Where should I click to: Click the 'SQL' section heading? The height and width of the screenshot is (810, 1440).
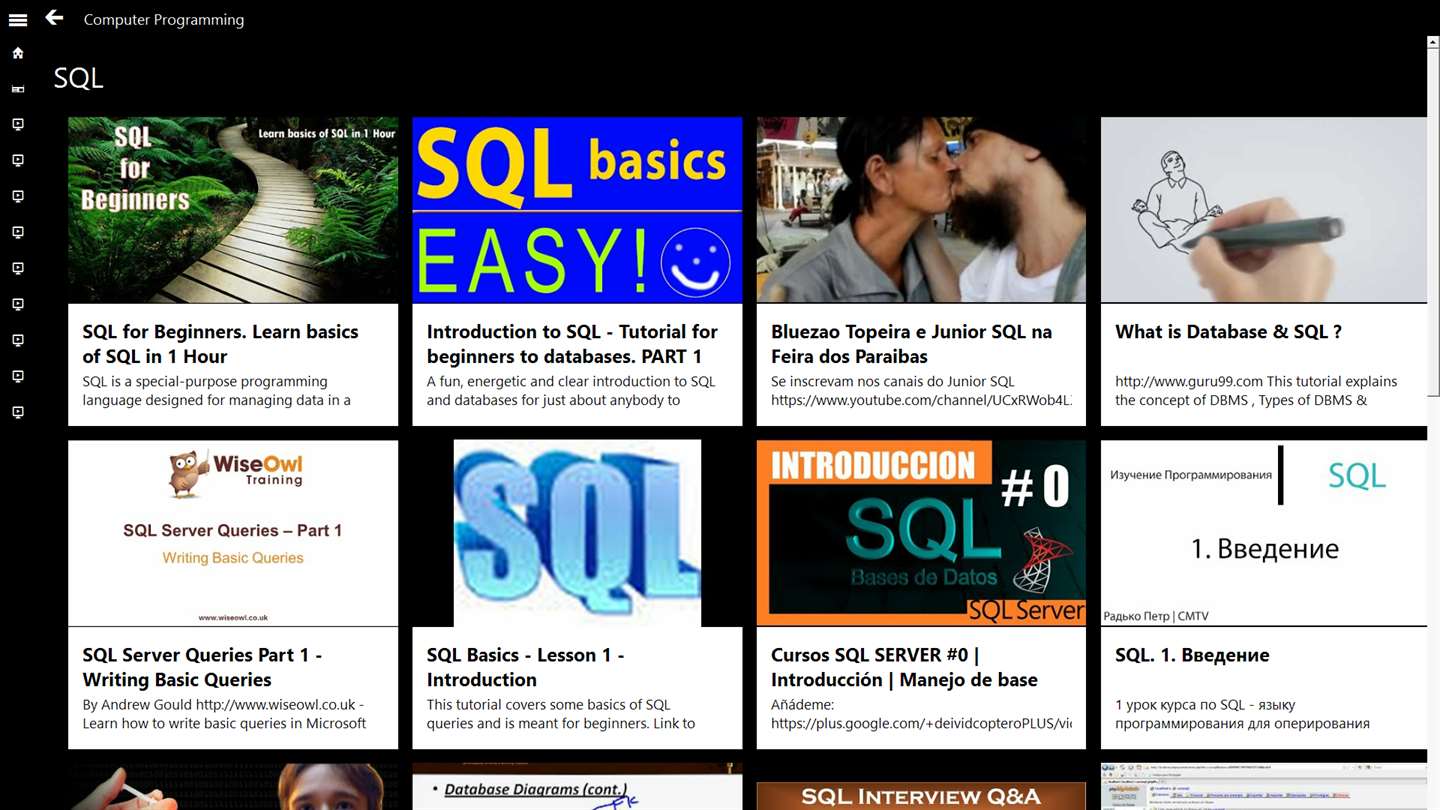(78, 78)
